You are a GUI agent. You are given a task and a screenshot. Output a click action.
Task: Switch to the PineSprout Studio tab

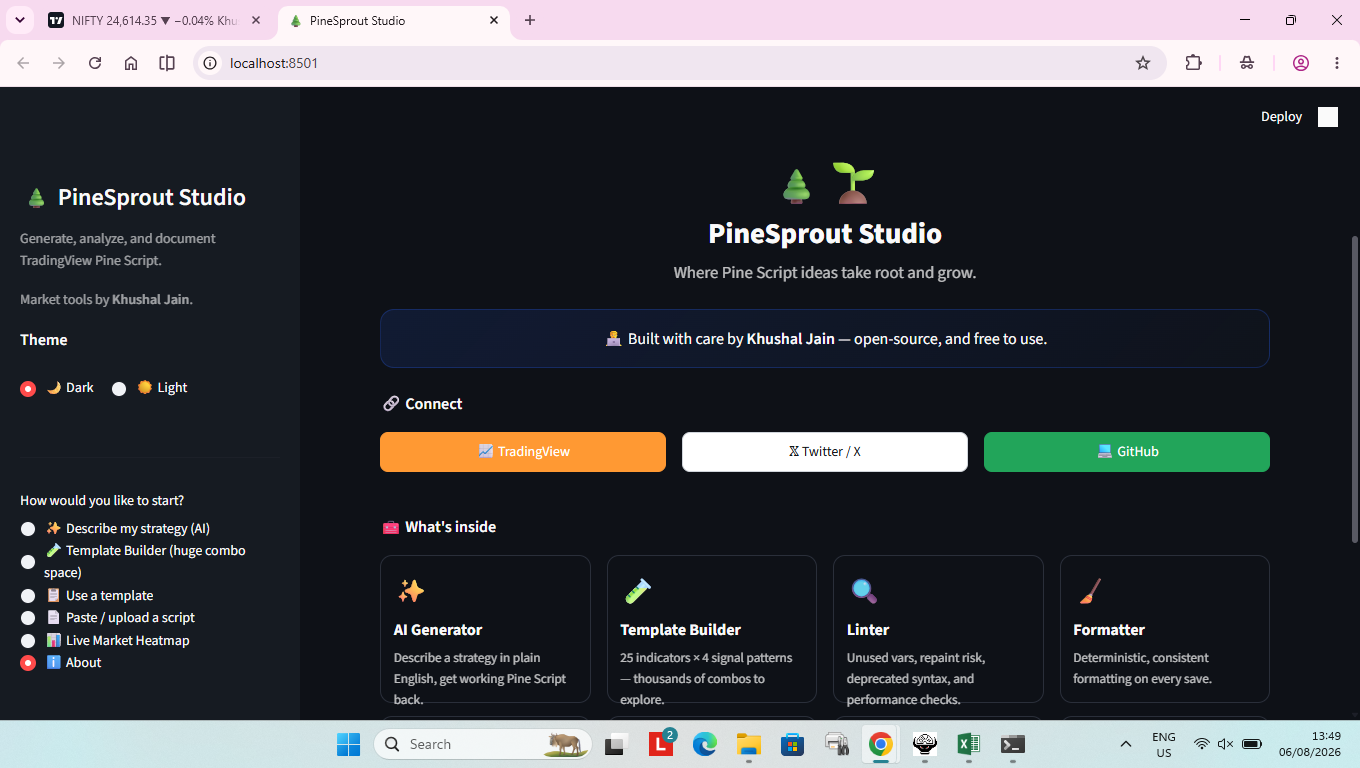393,20
